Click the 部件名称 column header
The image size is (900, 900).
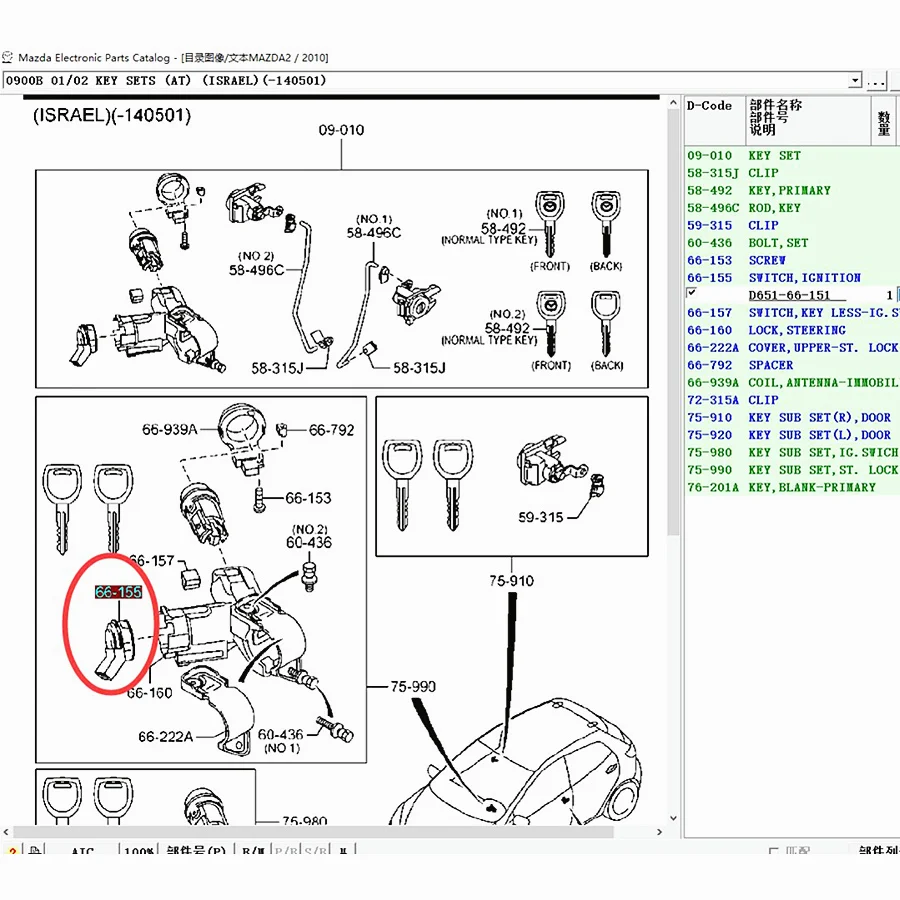808,120
